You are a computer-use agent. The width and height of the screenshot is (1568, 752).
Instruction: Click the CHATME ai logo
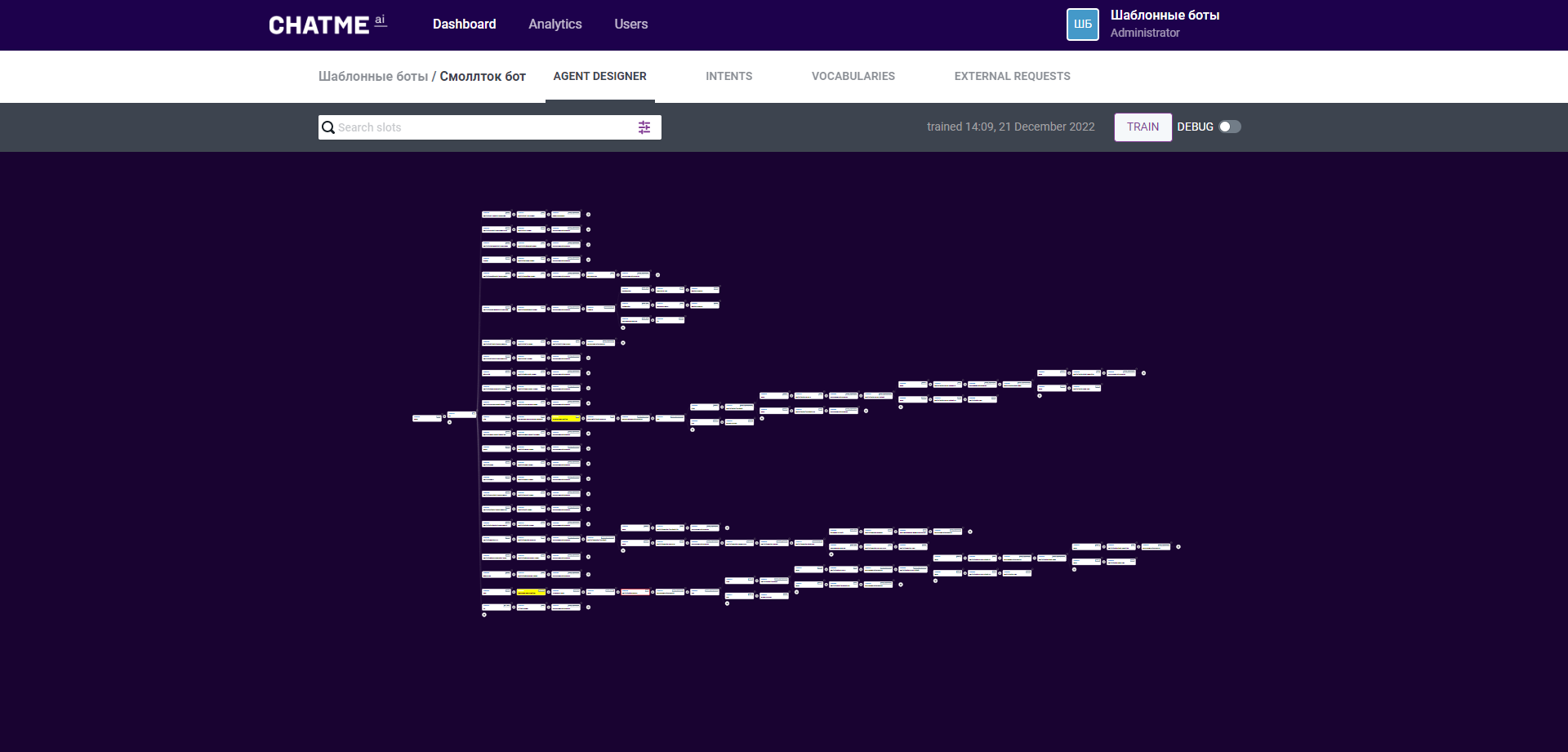click(327, 24)
